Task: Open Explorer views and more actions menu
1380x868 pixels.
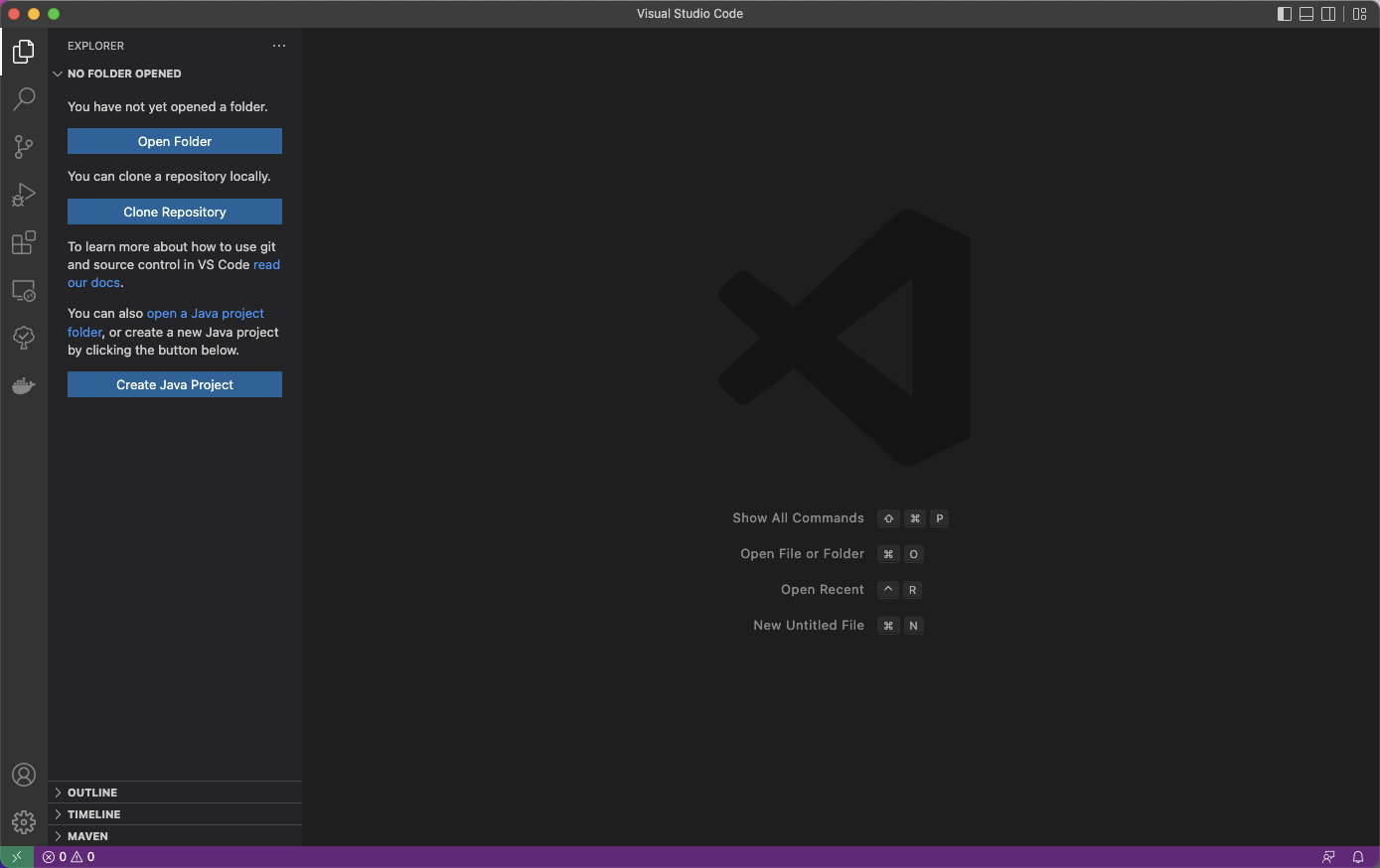Action: (x=279, y=46)
